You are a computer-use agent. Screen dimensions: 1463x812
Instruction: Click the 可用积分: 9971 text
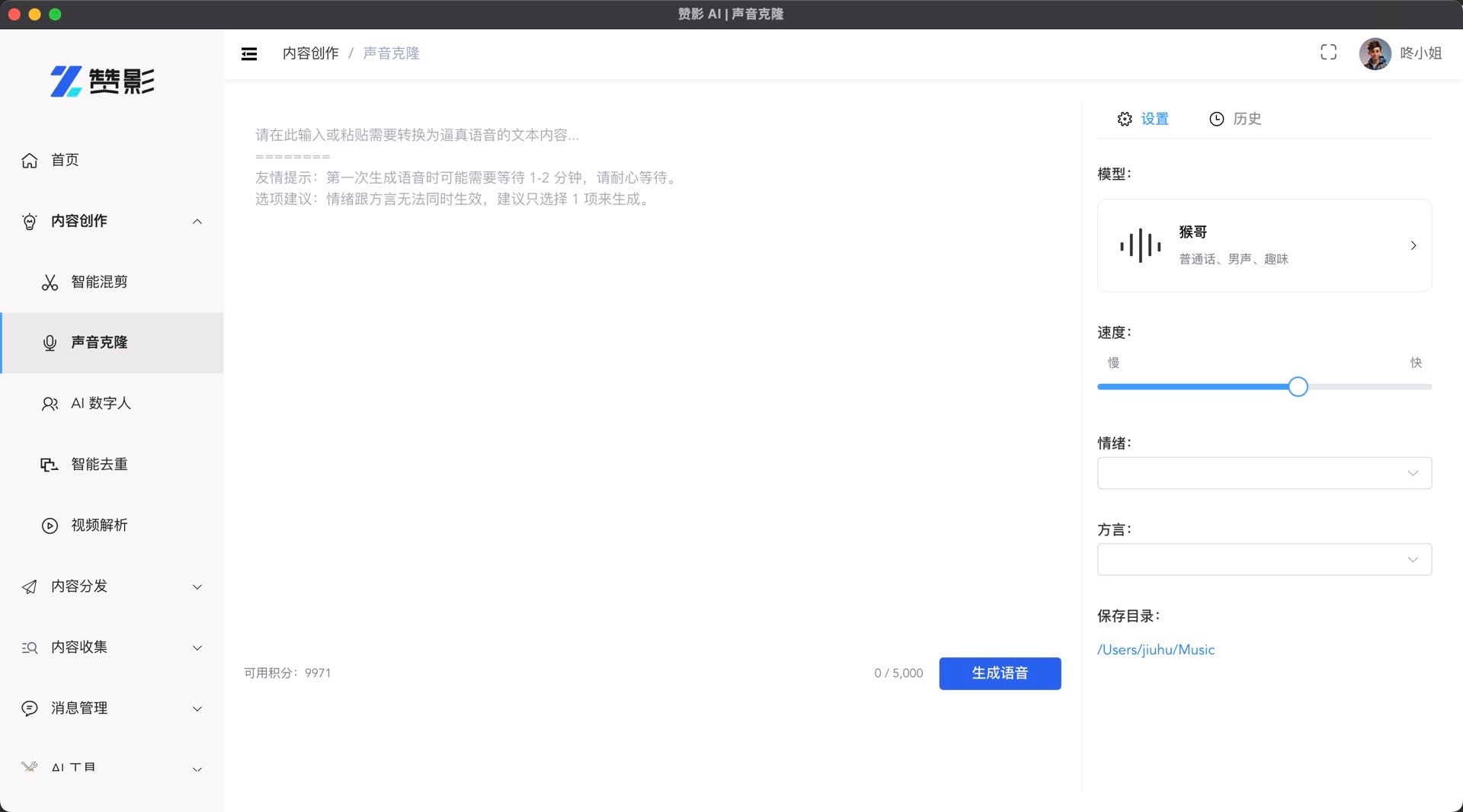tap(287, 673)
